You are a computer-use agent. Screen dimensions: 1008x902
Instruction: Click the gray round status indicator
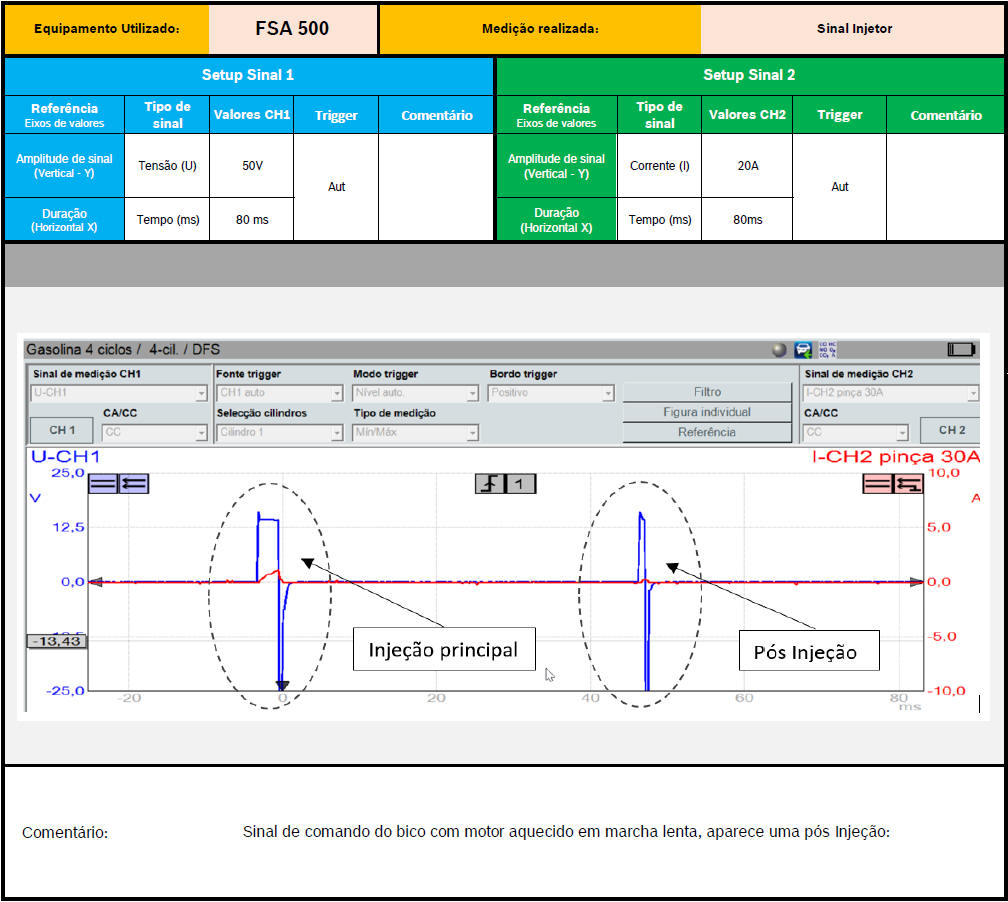tap(779, 350)
